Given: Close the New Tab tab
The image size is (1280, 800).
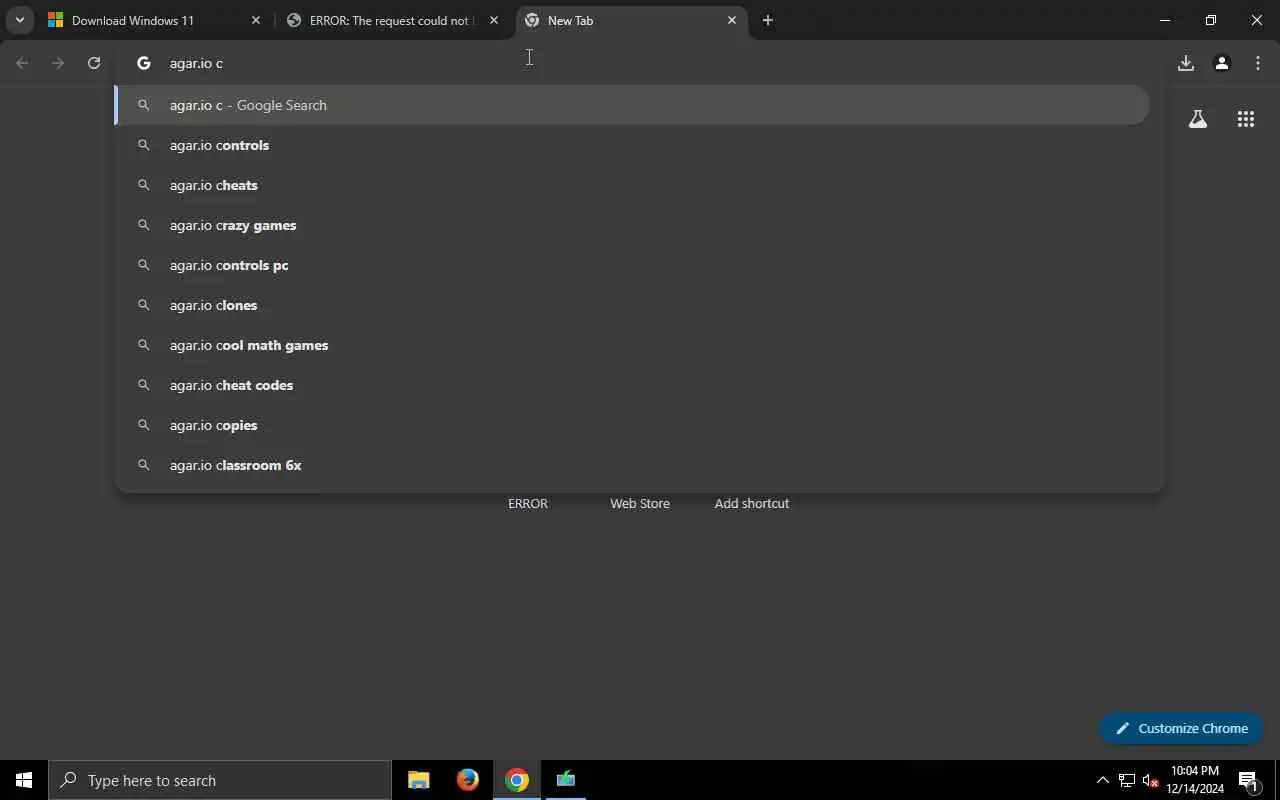Looking at the screenshot, I should [x=732, y=20].
